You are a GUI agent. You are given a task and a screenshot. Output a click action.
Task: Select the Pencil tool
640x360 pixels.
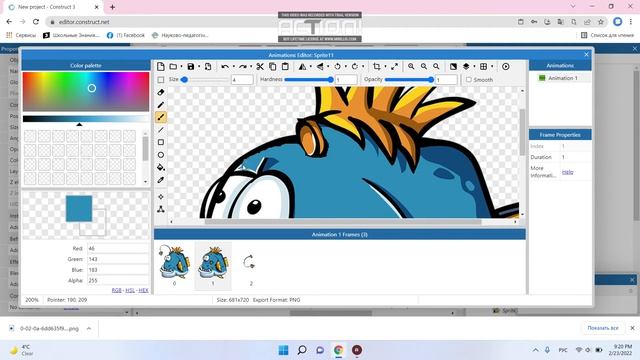[161, 105]
